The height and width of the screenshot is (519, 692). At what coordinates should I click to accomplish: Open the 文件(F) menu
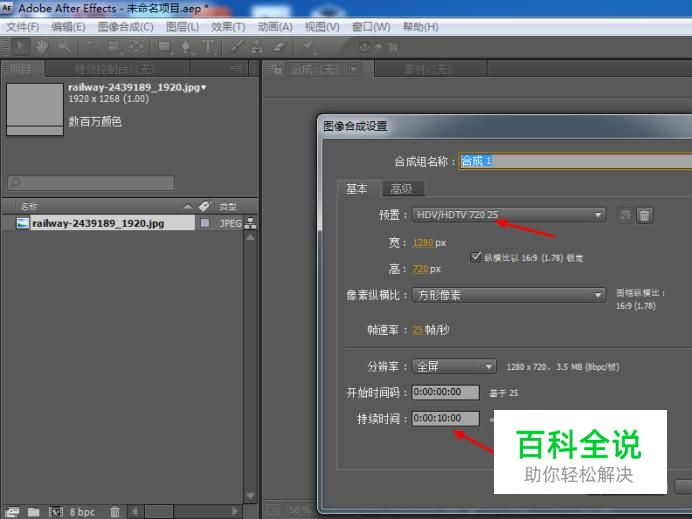pyautogui.click(x=23, y=27)
